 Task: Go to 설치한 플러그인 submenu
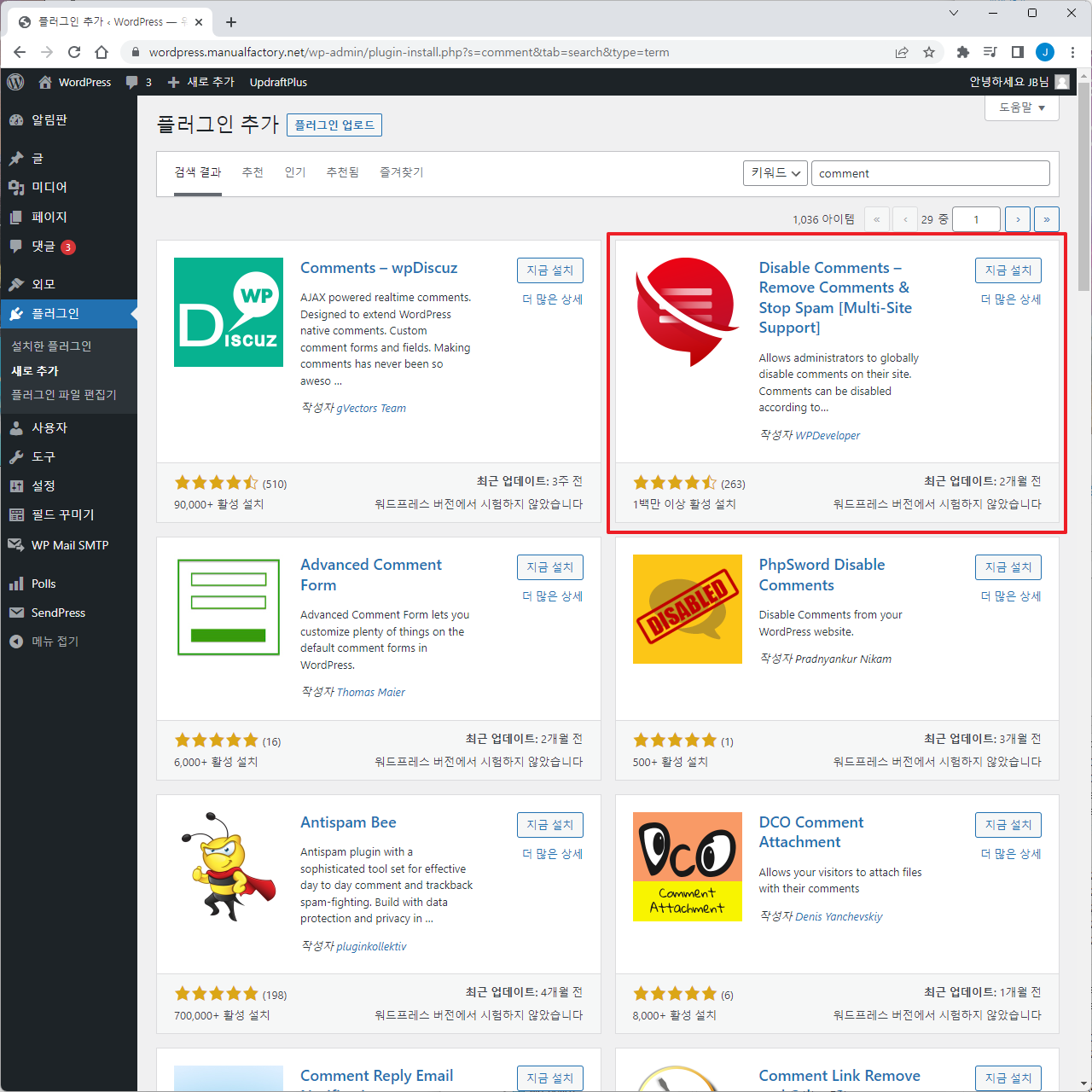coord(51,346)
